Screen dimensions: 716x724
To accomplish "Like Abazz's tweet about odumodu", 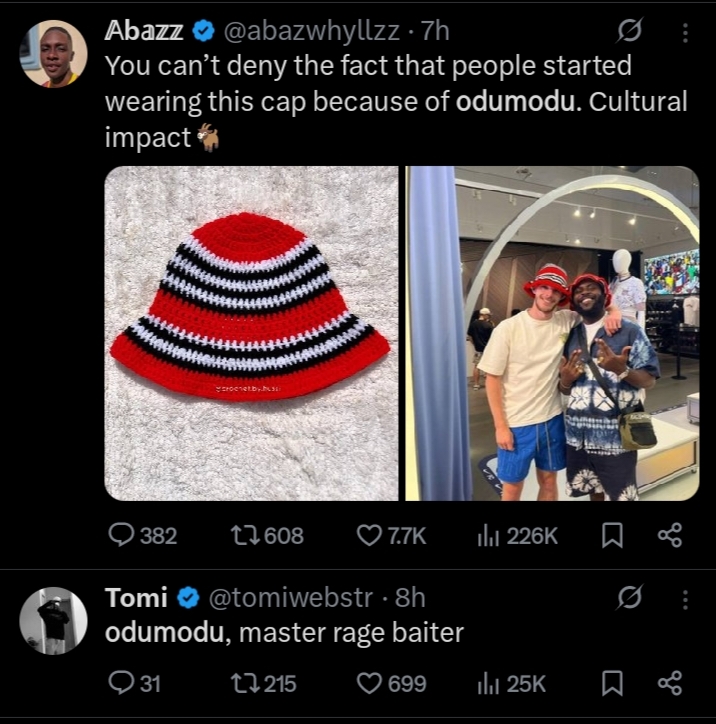I will tap(369, 536).
